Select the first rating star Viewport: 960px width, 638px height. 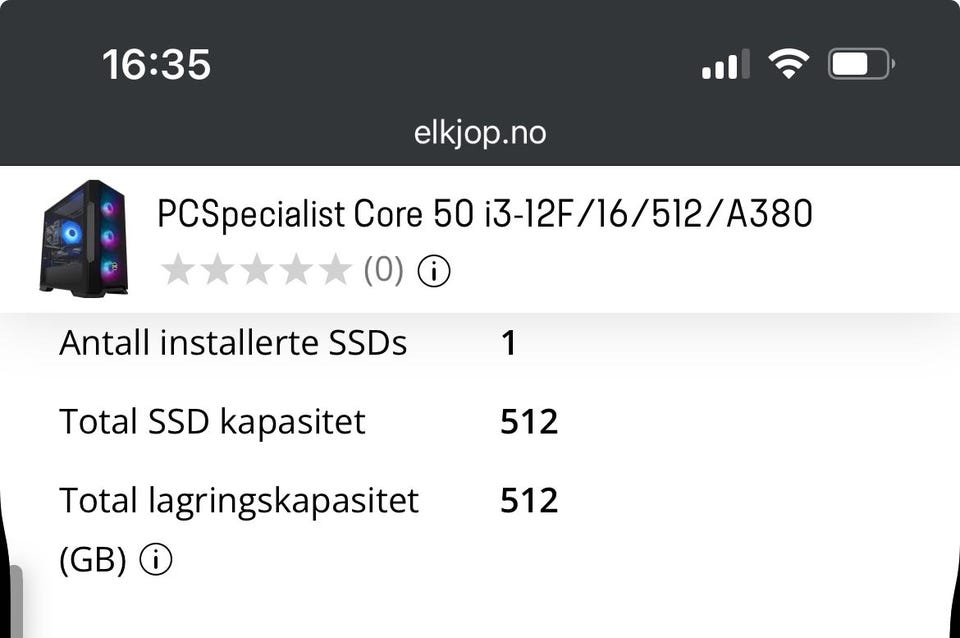(x=178, y=270)
